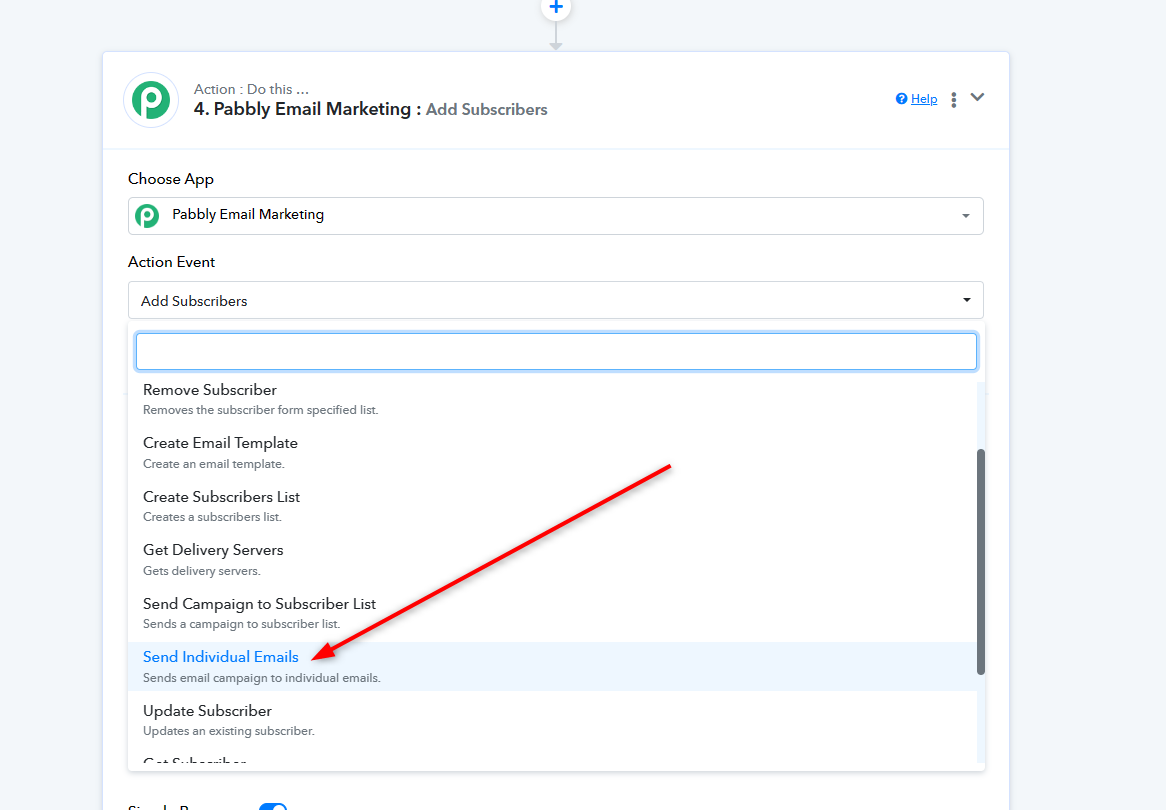Click the Pabbly icon in Choose App field

[147, 216]
